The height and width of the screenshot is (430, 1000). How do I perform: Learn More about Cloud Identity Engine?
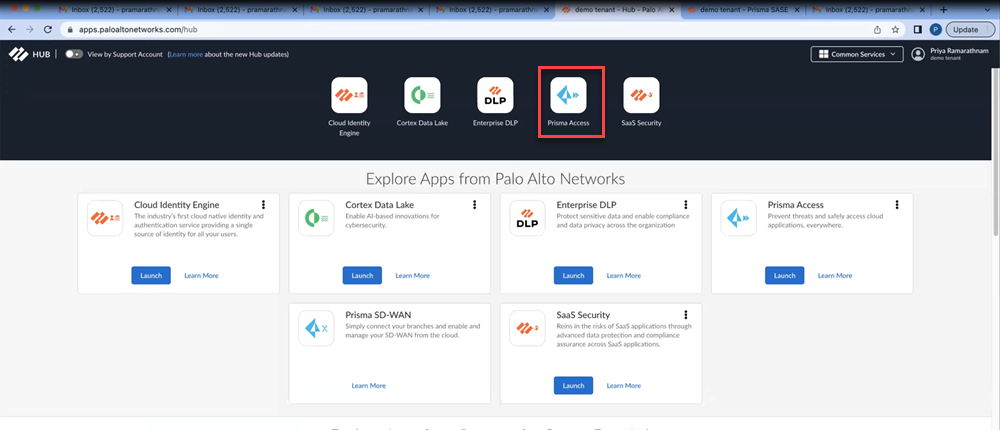tap(202, 276)
